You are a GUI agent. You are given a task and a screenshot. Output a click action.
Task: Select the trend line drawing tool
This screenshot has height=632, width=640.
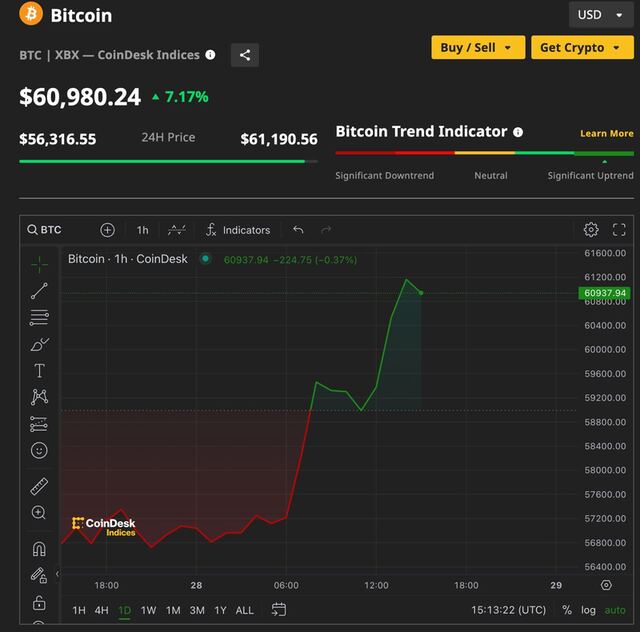(39, 291)
